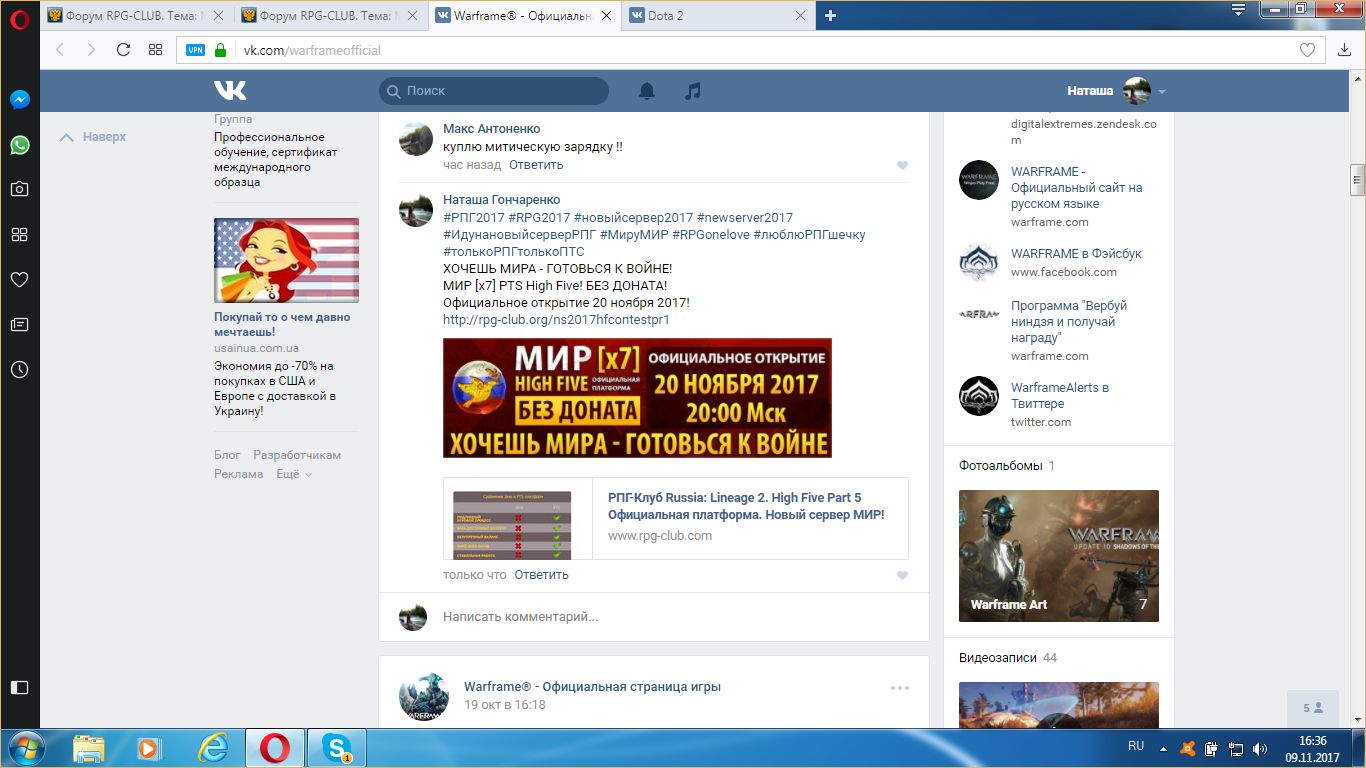Open the WARFRAME official Russian site link
This screenshot has width=1366, height=768.
tap(1076, 188)
